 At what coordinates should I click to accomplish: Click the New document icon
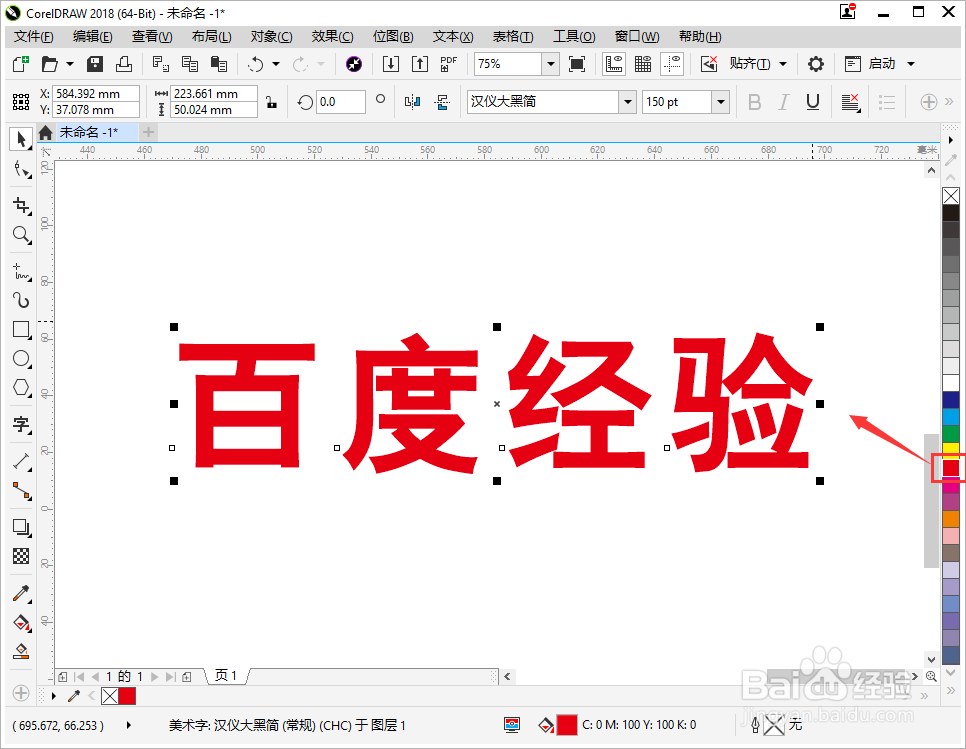[21, 63]
